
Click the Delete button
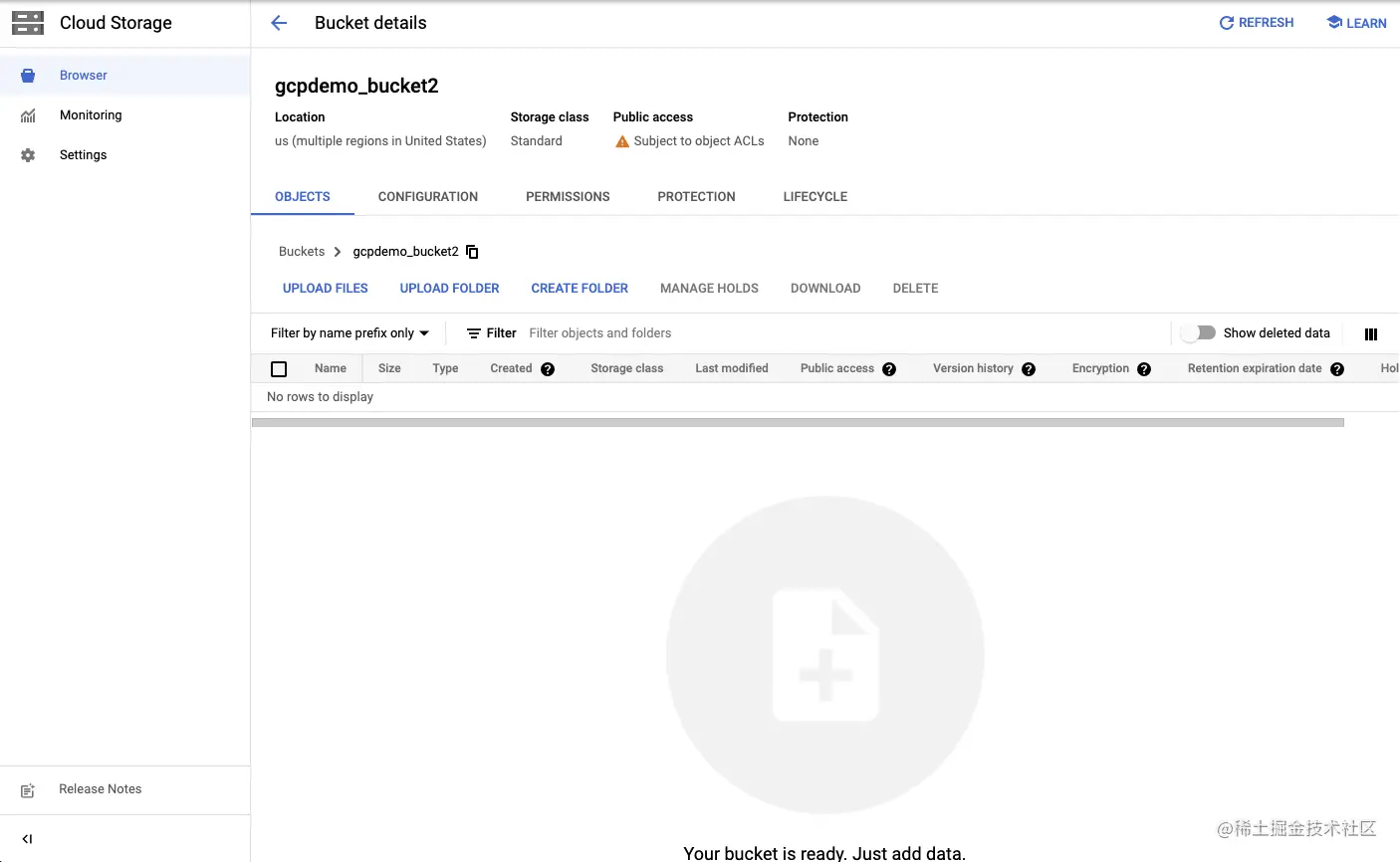[915, 289]
